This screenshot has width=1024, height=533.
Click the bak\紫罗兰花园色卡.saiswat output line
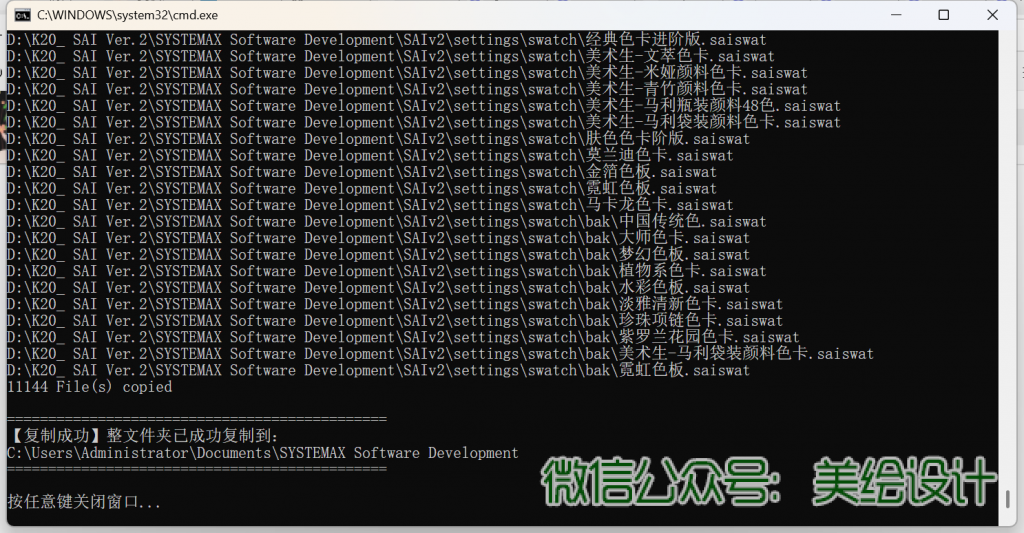click(x=402, y=338)
